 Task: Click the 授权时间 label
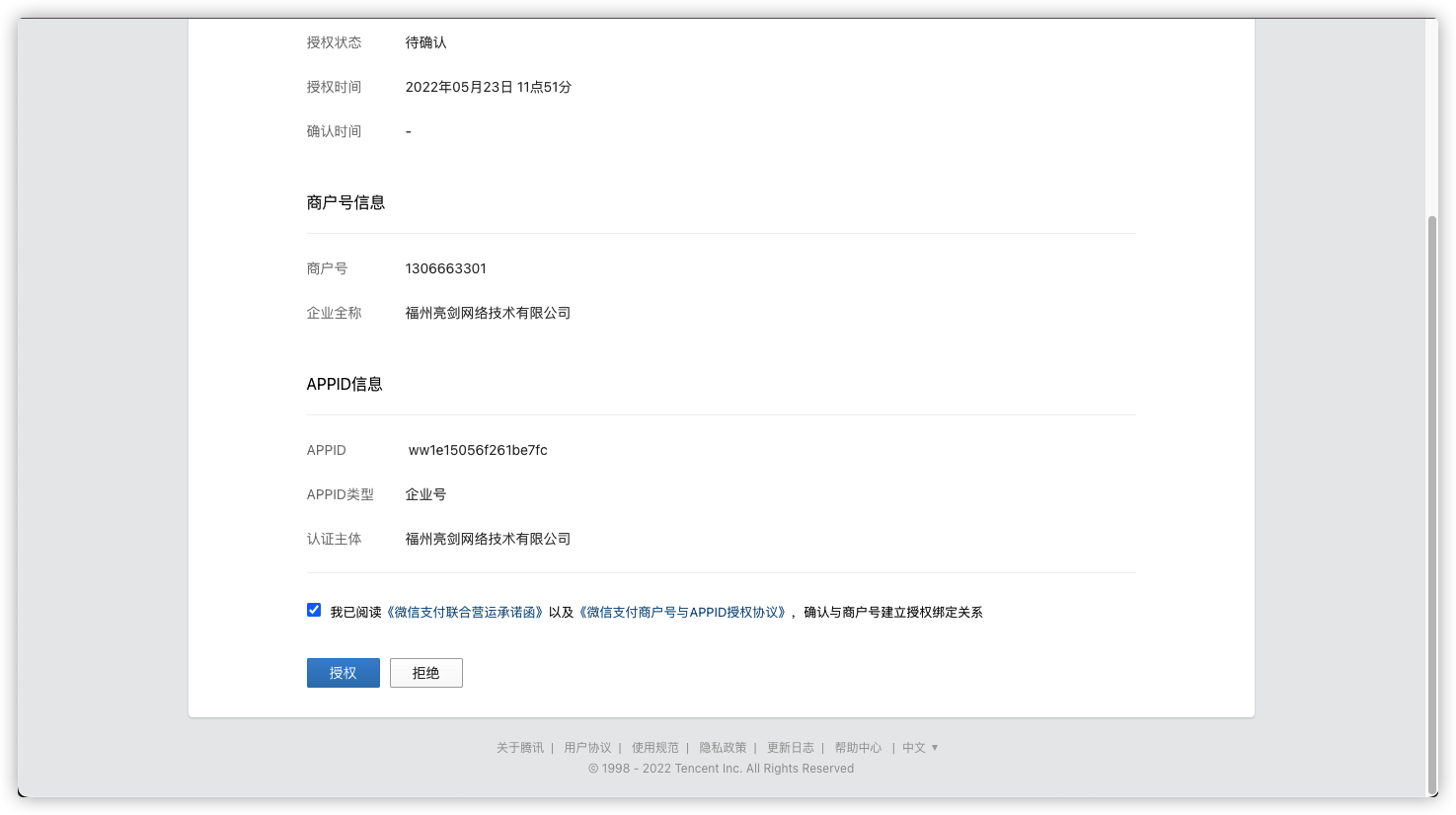[x=335, y=87]
